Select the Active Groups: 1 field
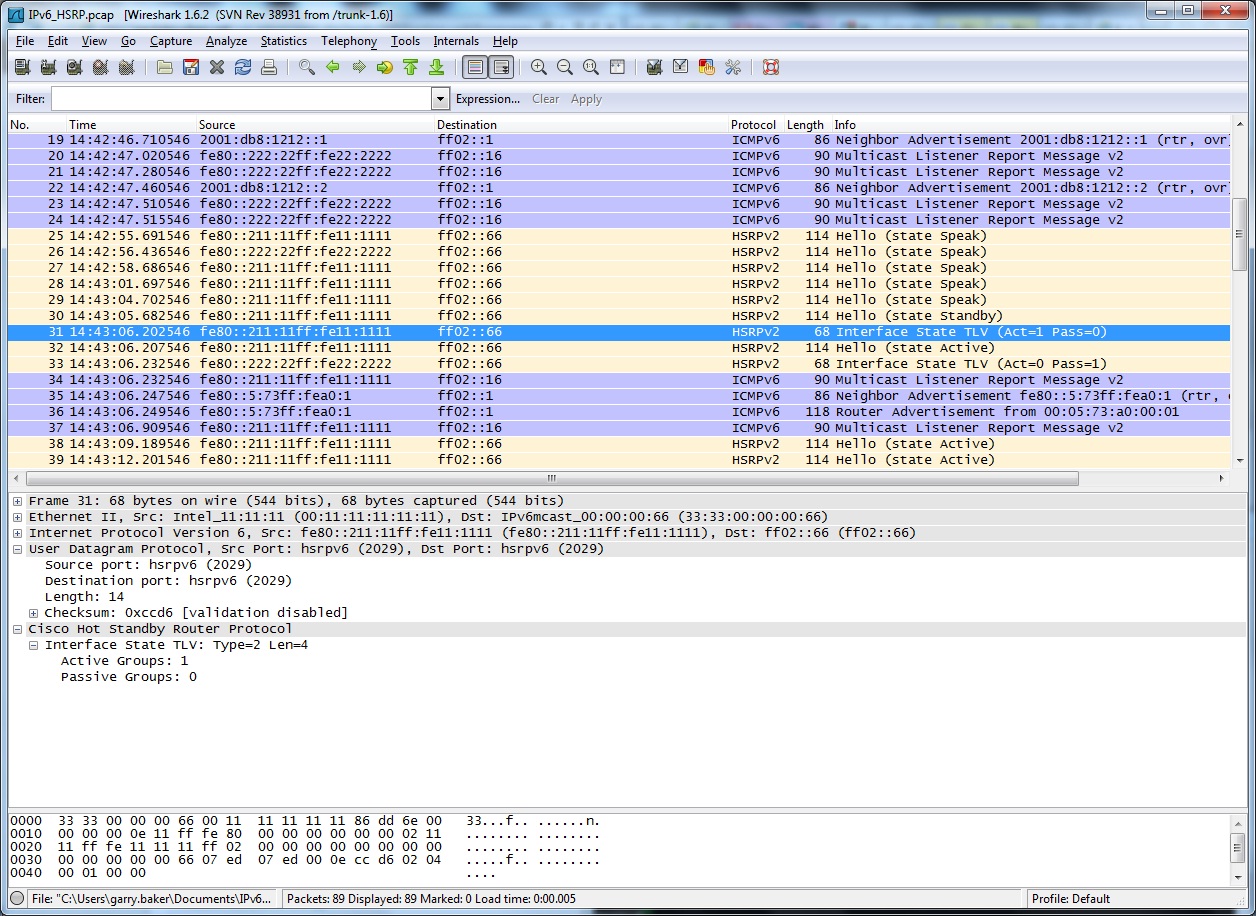The height and width of the screenshot is (916, 1256). pos(124,661)
